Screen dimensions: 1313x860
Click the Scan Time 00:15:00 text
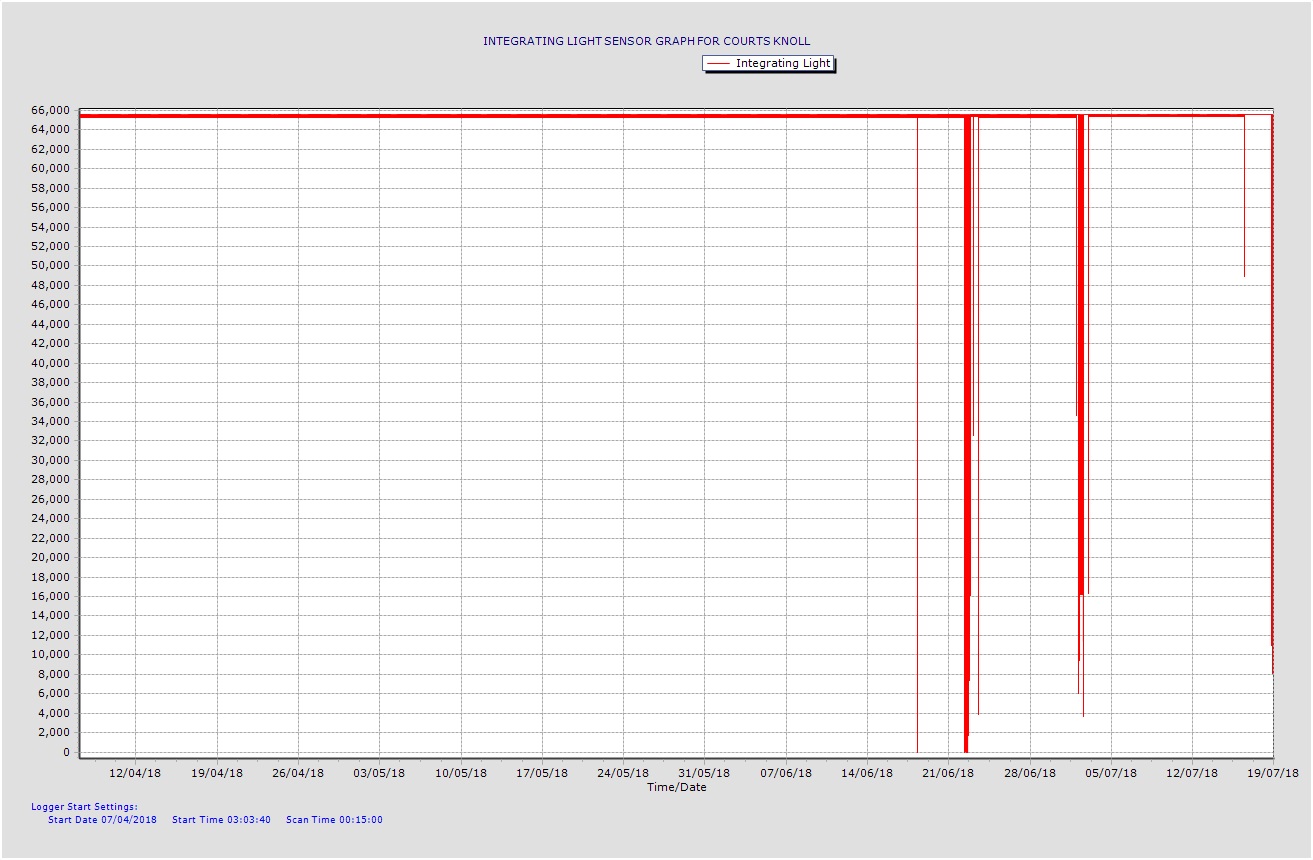point(334,820)
